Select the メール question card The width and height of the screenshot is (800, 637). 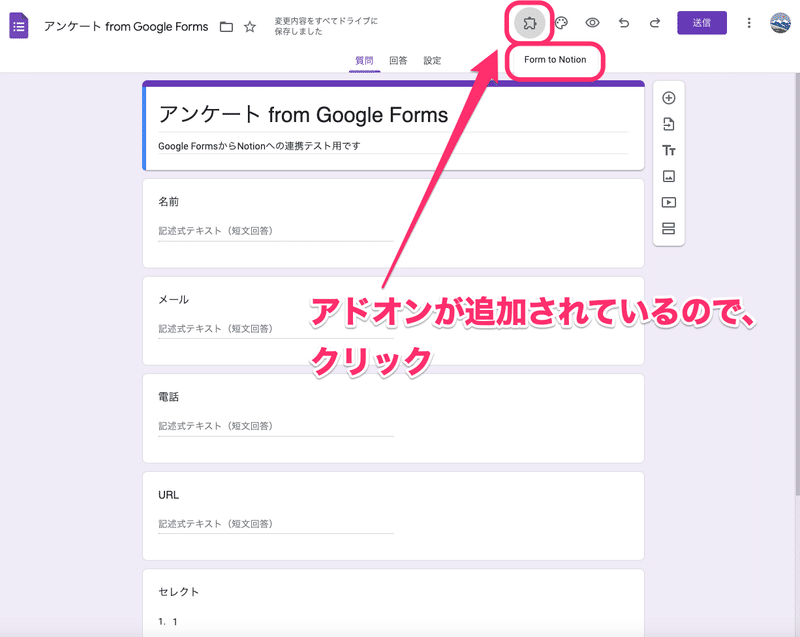tap(393, 321)
